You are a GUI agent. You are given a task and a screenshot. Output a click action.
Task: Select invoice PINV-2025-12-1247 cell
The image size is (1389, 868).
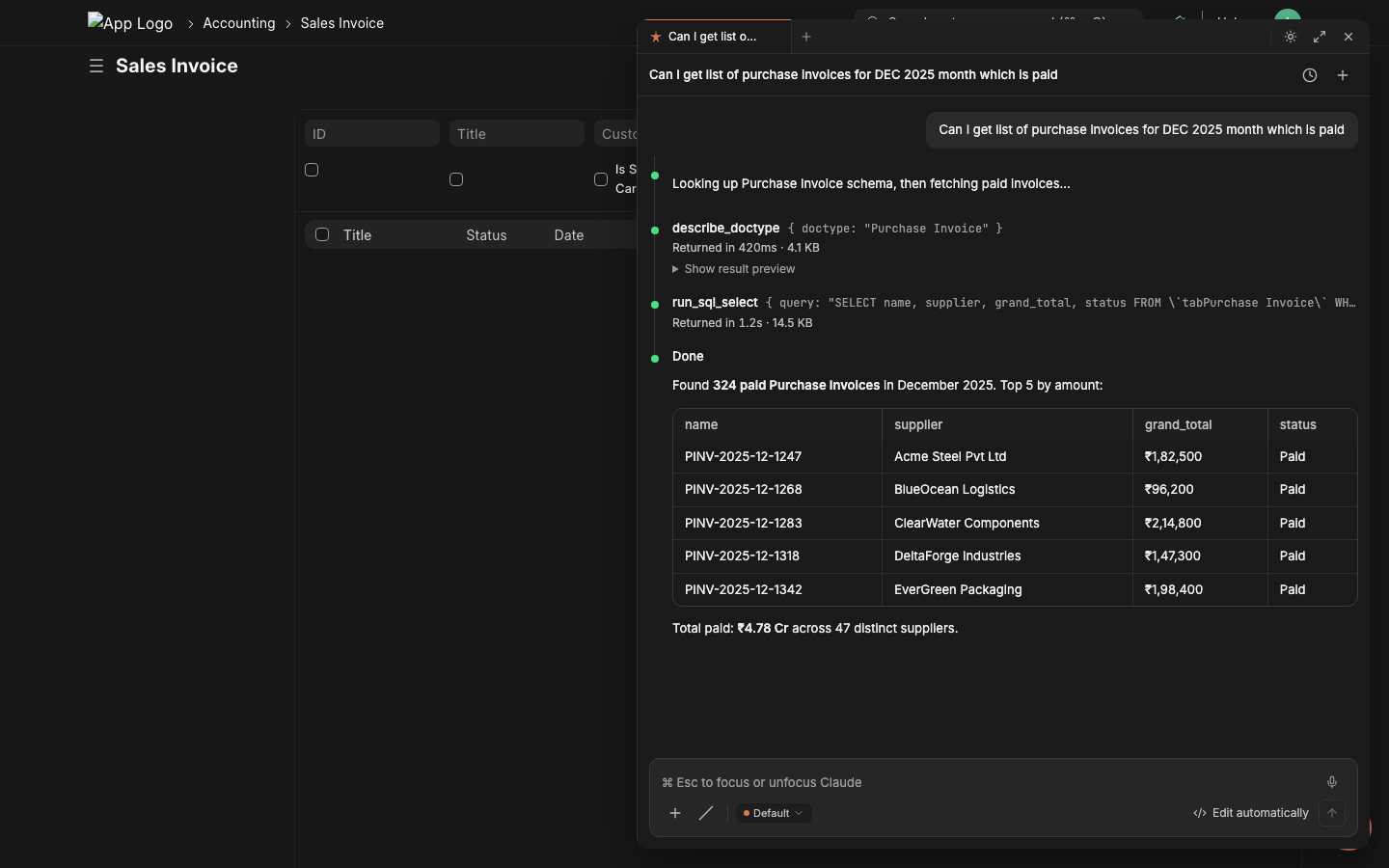coord(777,457)
